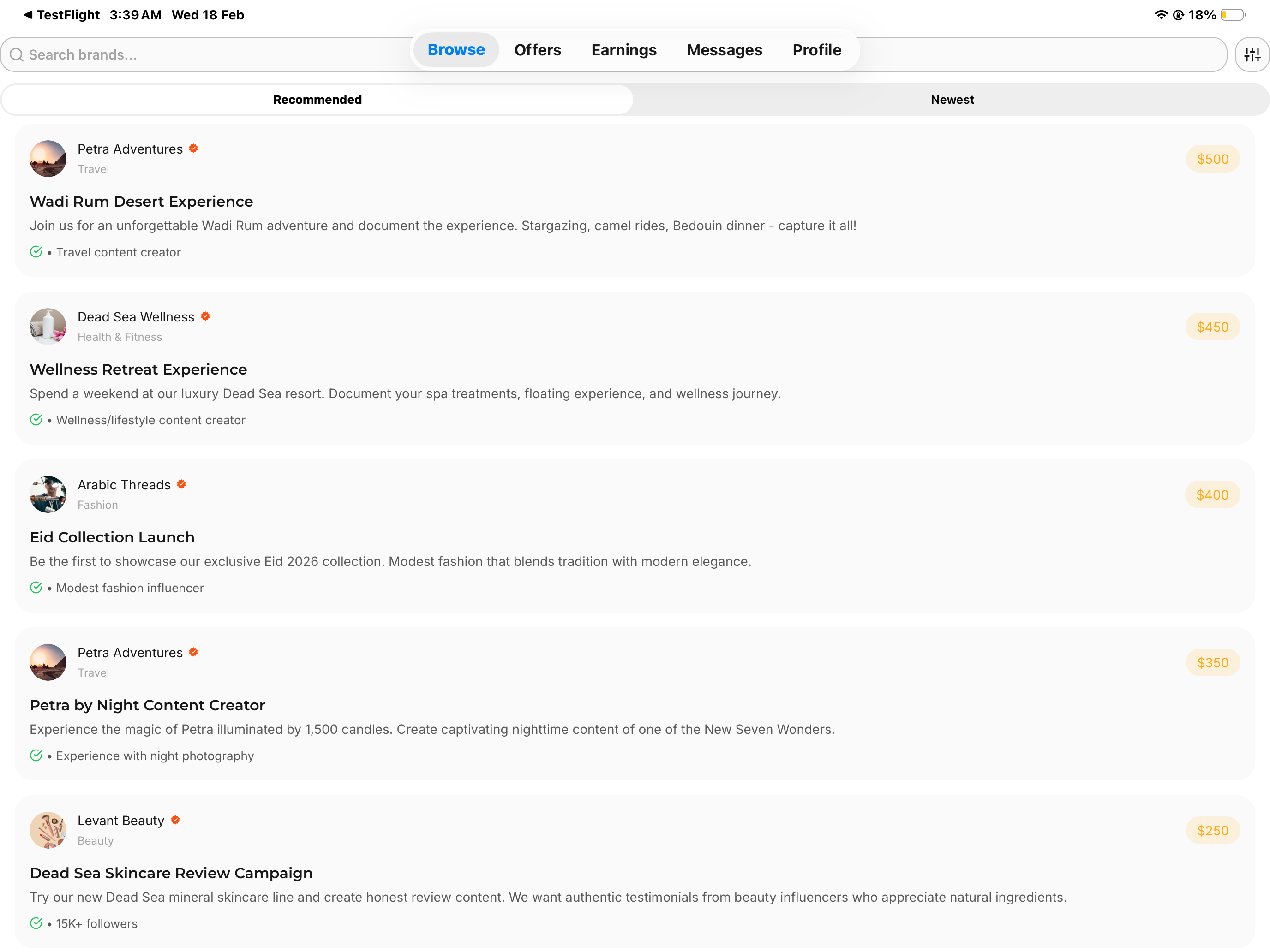Click the Experience with night photography requirement
The width and height of the screenshot is (1270, 952).
pyautogui.click(x=155, y=756)
